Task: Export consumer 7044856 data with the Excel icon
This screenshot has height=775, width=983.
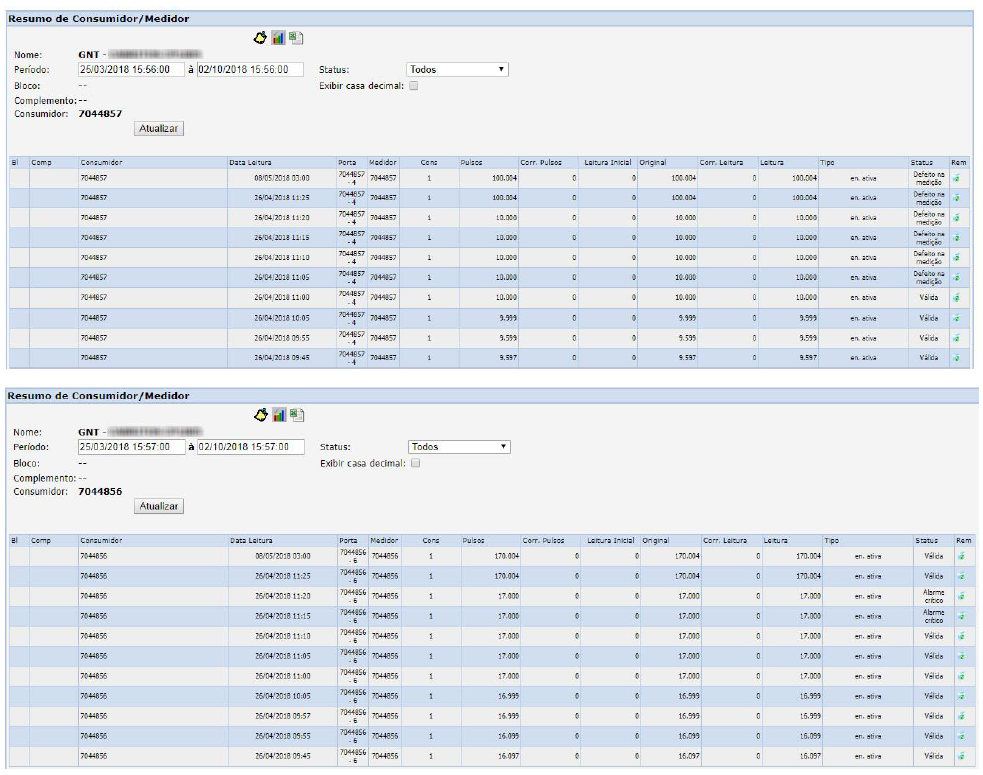Action: [297, 414]
